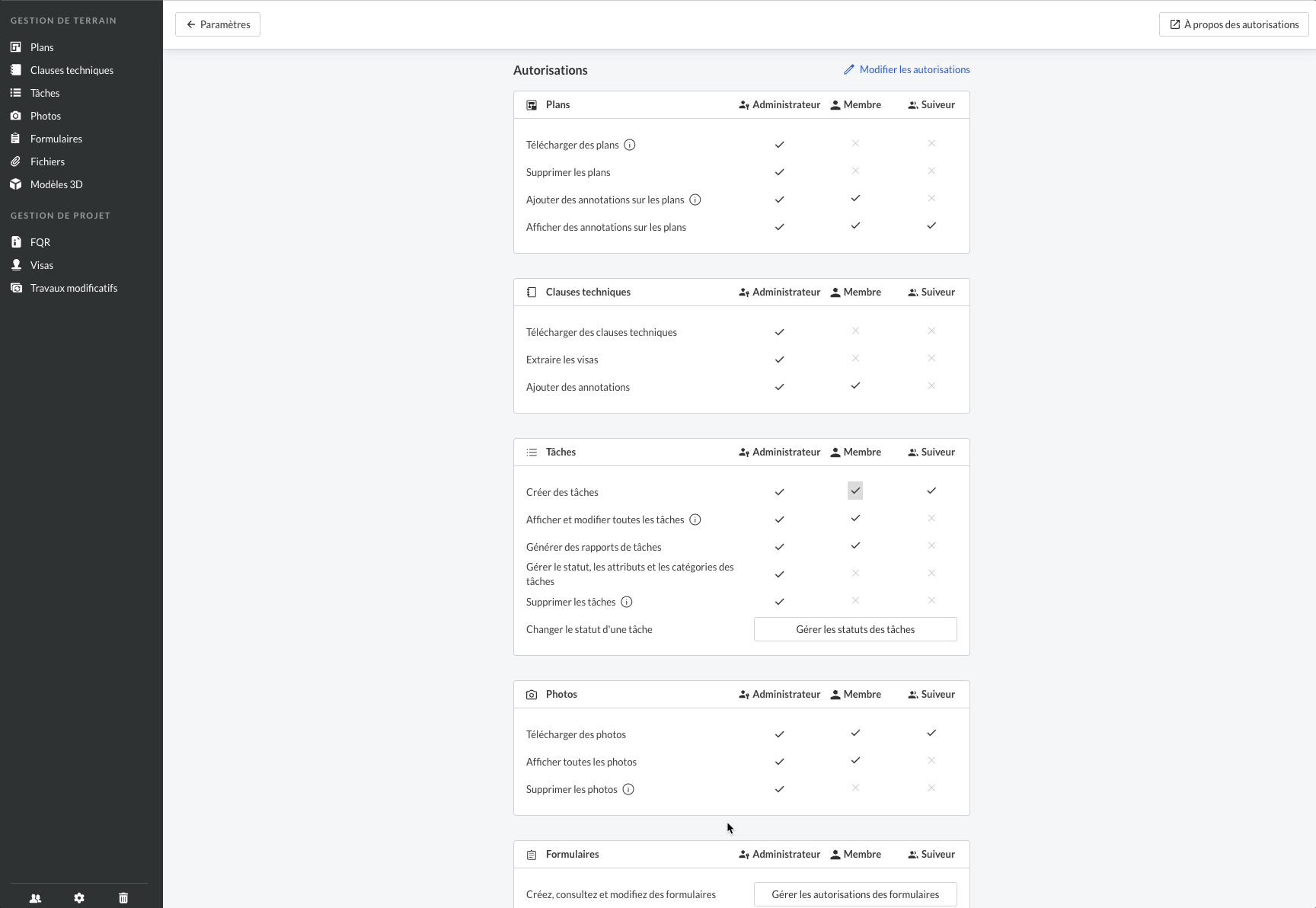Click info icon beside Ajouter des annotations sur les plans
This screenshot has height=908, width=1316.
coord(695,200)
